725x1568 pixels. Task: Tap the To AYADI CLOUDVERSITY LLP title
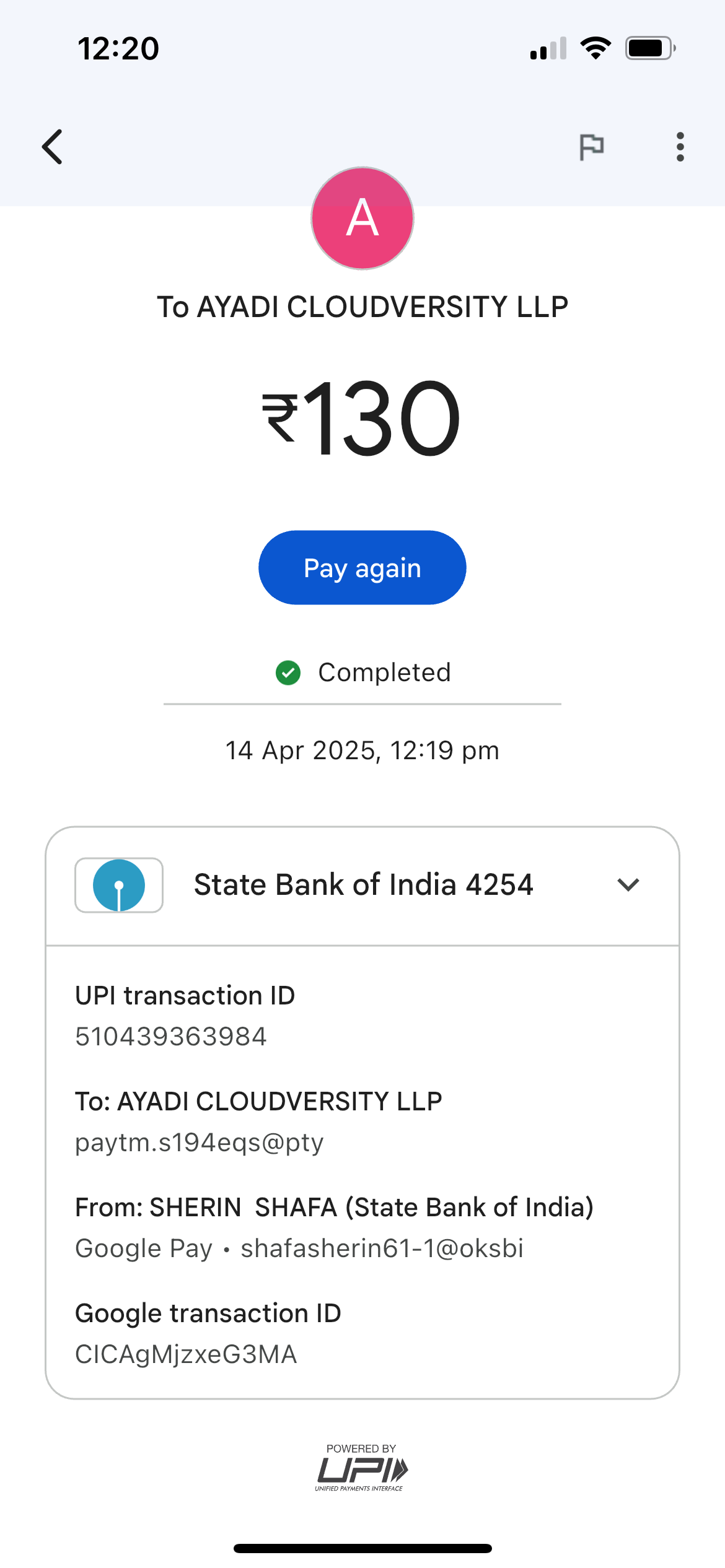pyautogui.click(x=362, y=307)
